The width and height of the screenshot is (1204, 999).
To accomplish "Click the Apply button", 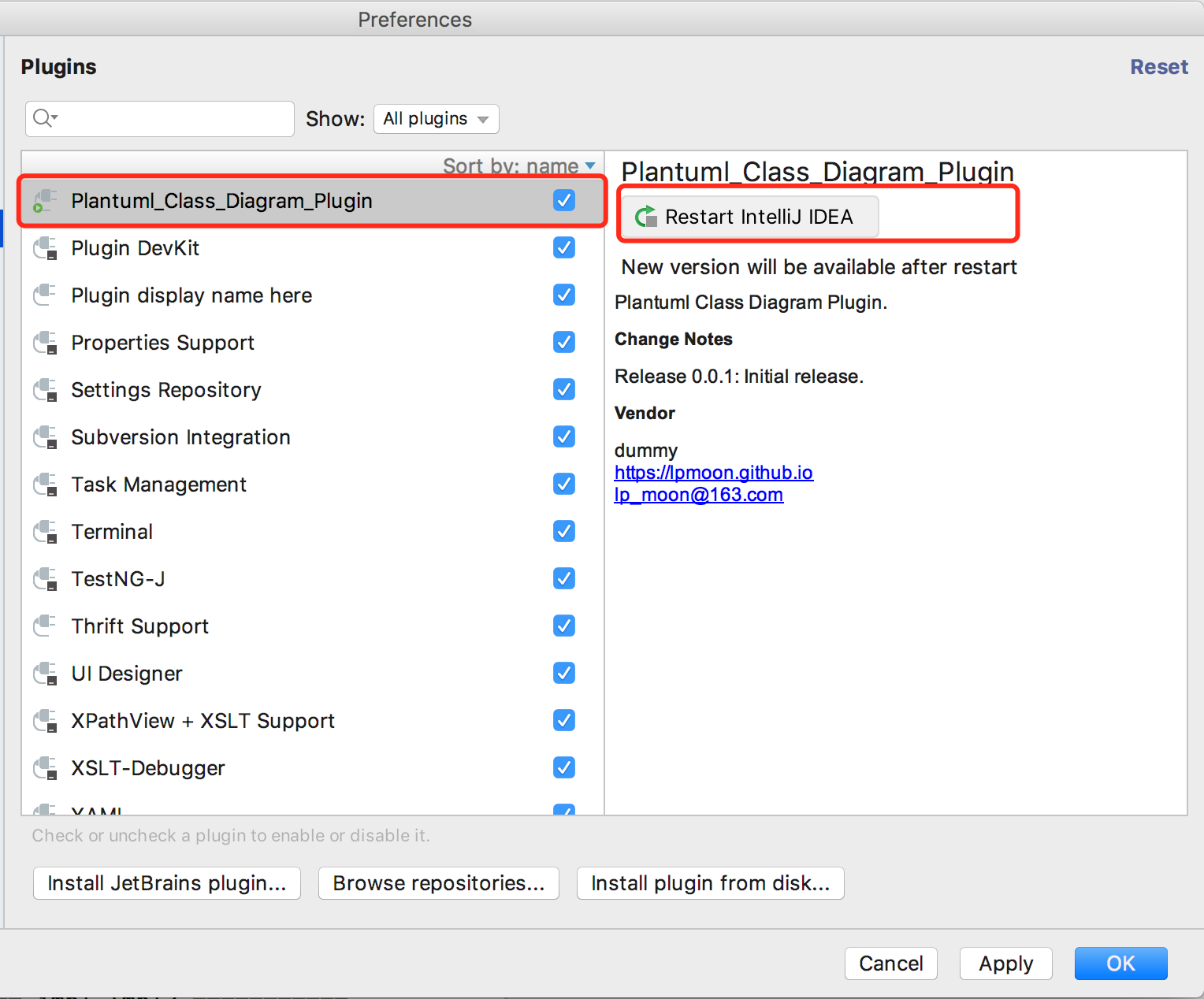I will (x=1006, y=964).
